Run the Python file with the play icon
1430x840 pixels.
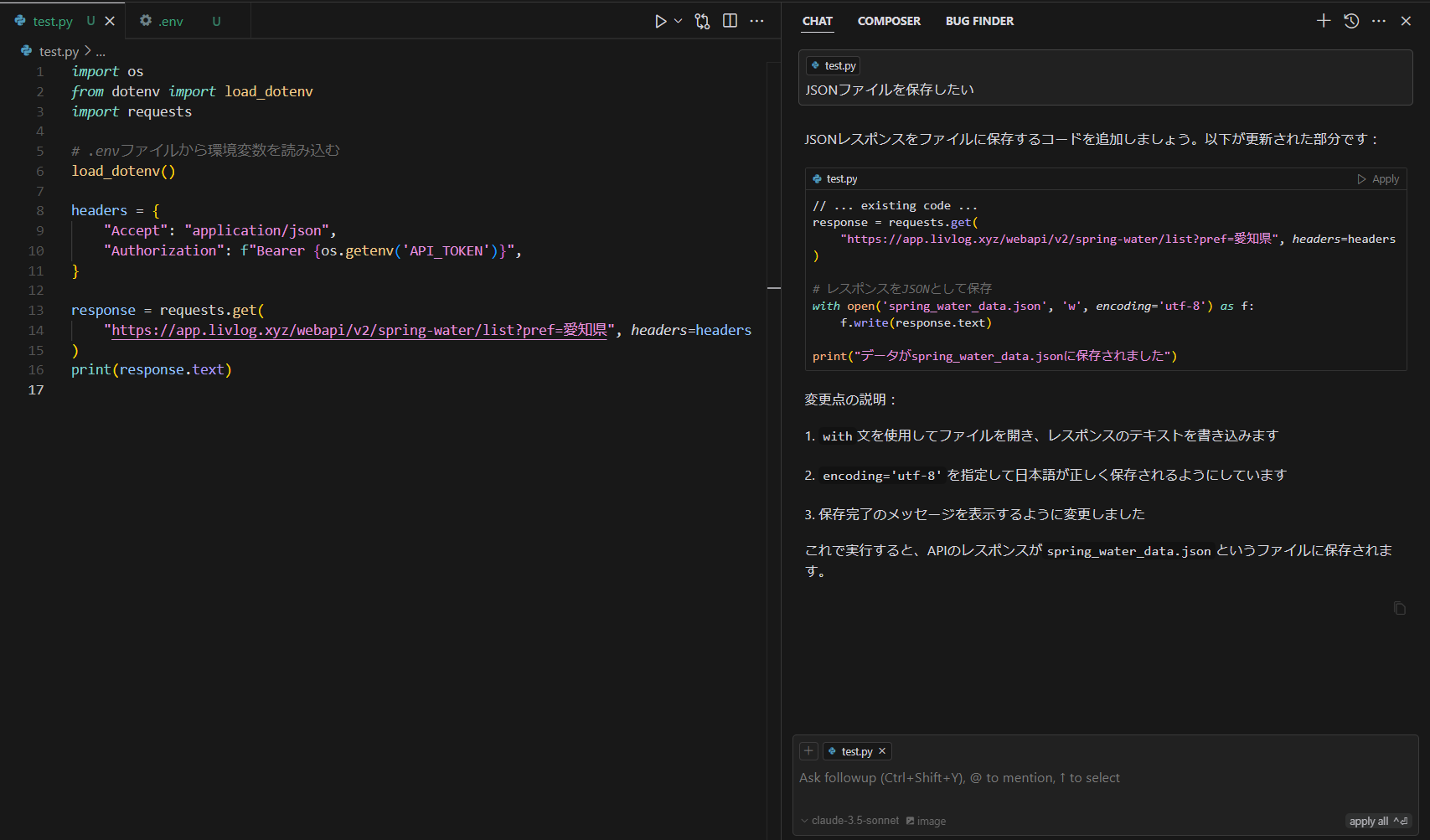coord(660,21)
